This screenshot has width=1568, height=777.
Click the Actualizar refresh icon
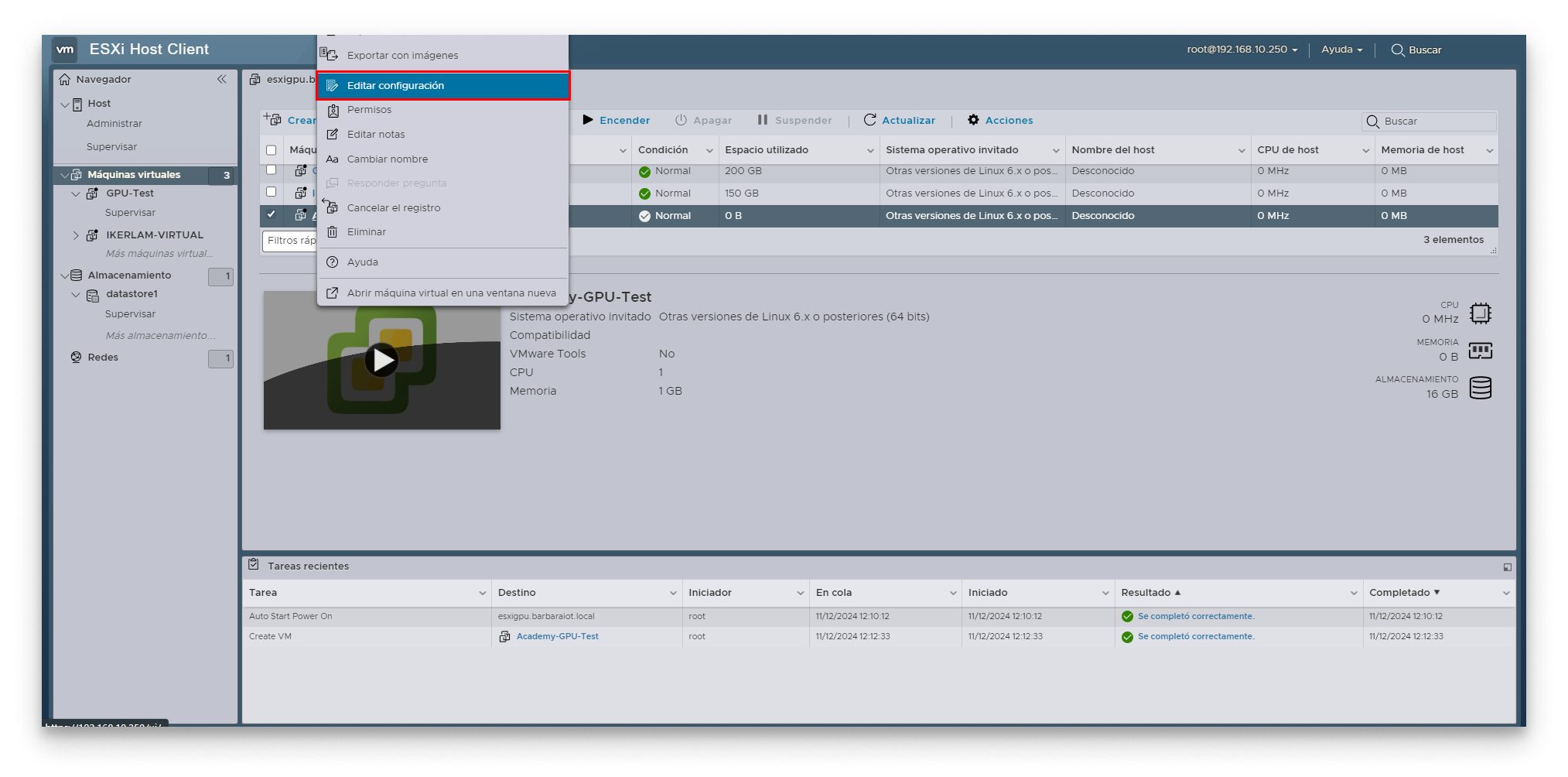coord(871,120)
